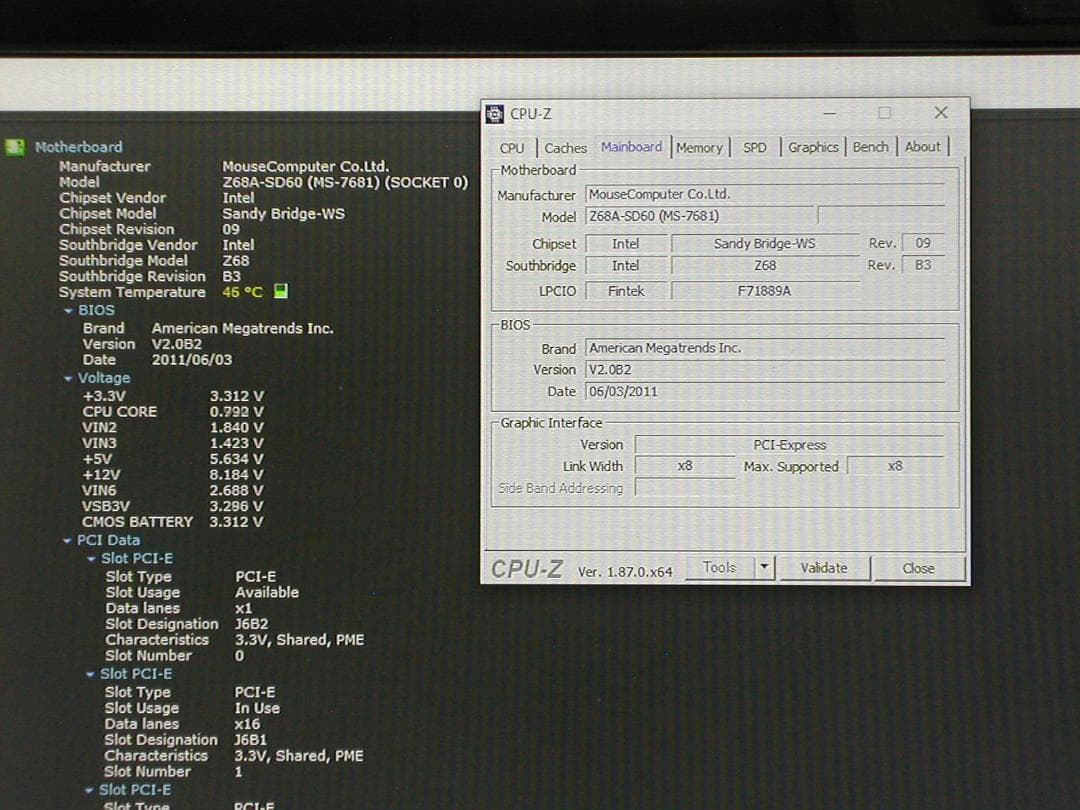The height and width of the screenshot is (810, 1080).
Task: Close CPU-Z with the title bar X
Action: (x=941, y=113)
